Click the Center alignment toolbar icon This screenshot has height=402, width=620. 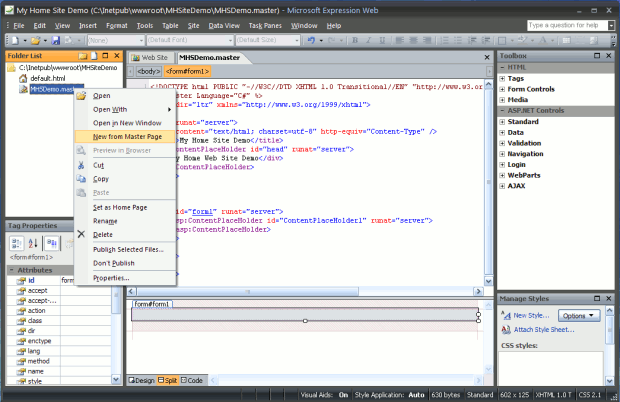click(x=413, y=40)
